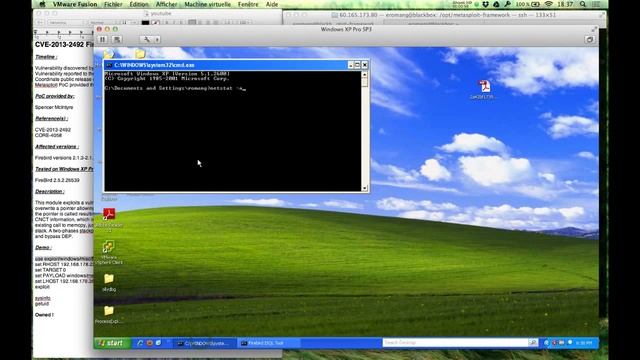Open the Windows XP Start menu
640x360 pixels.
pos(111,343)
